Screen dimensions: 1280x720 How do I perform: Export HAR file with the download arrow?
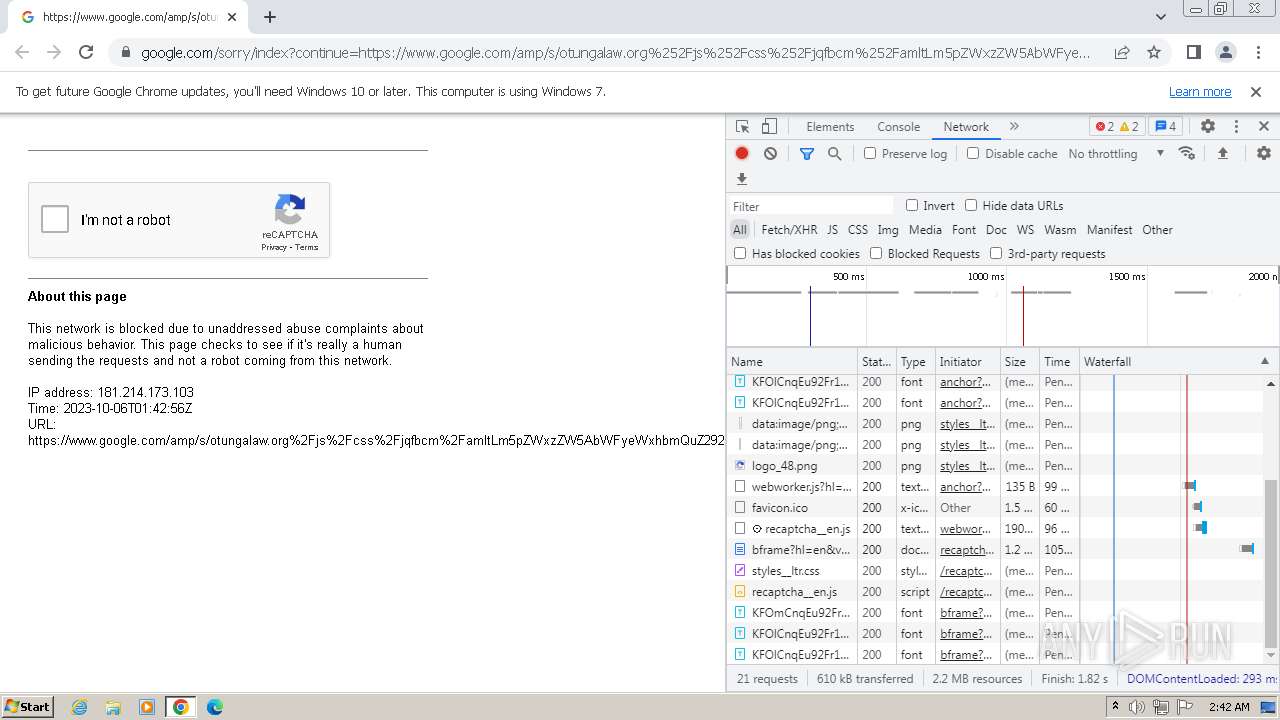tap(742, 179)
